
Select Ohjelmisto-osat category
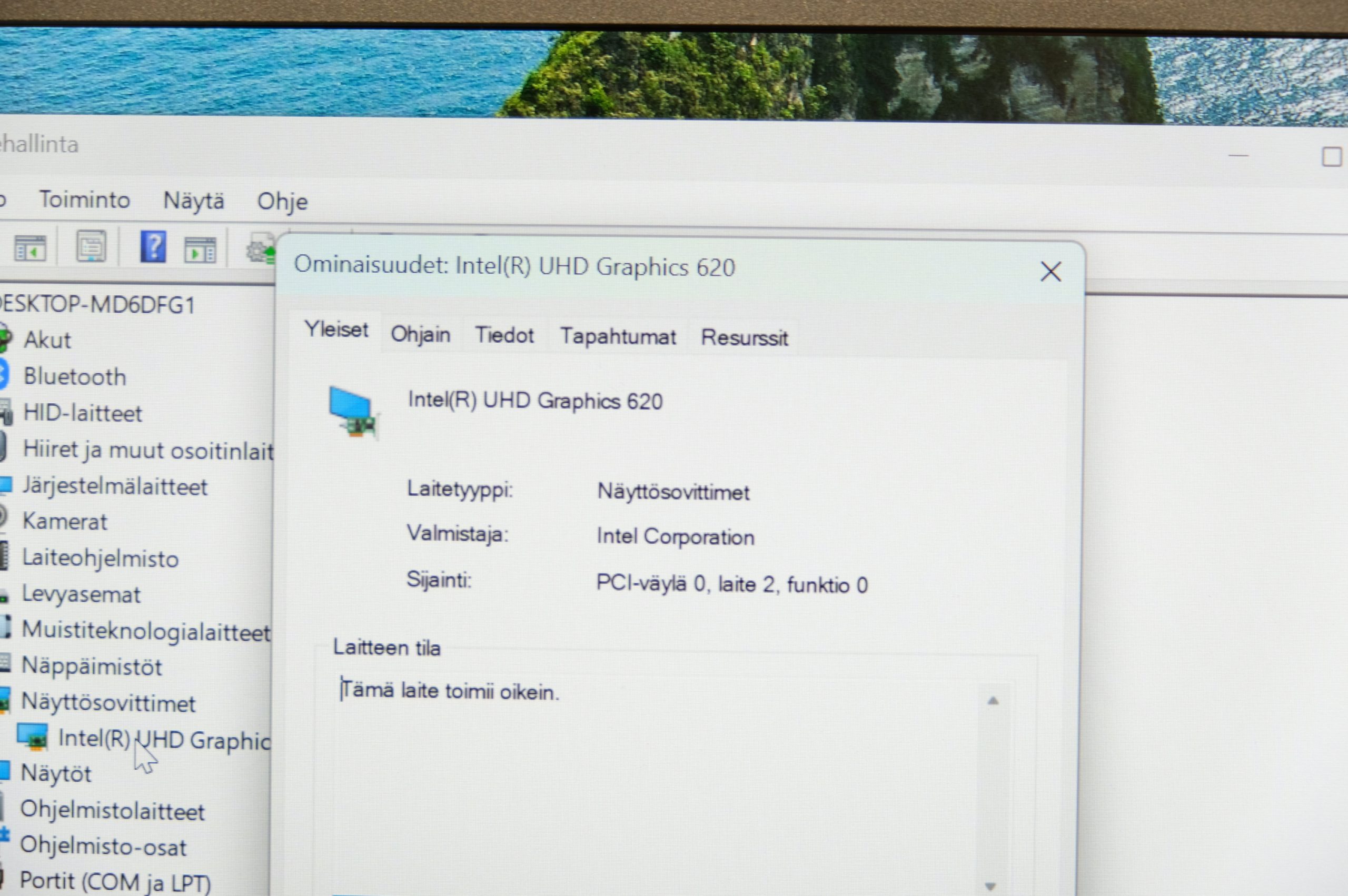[x=103, y=847]
